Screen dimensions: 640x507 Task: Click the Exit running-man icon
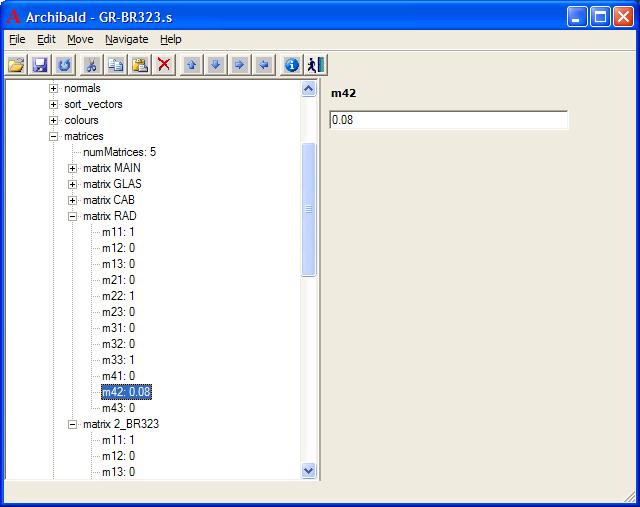316,64
